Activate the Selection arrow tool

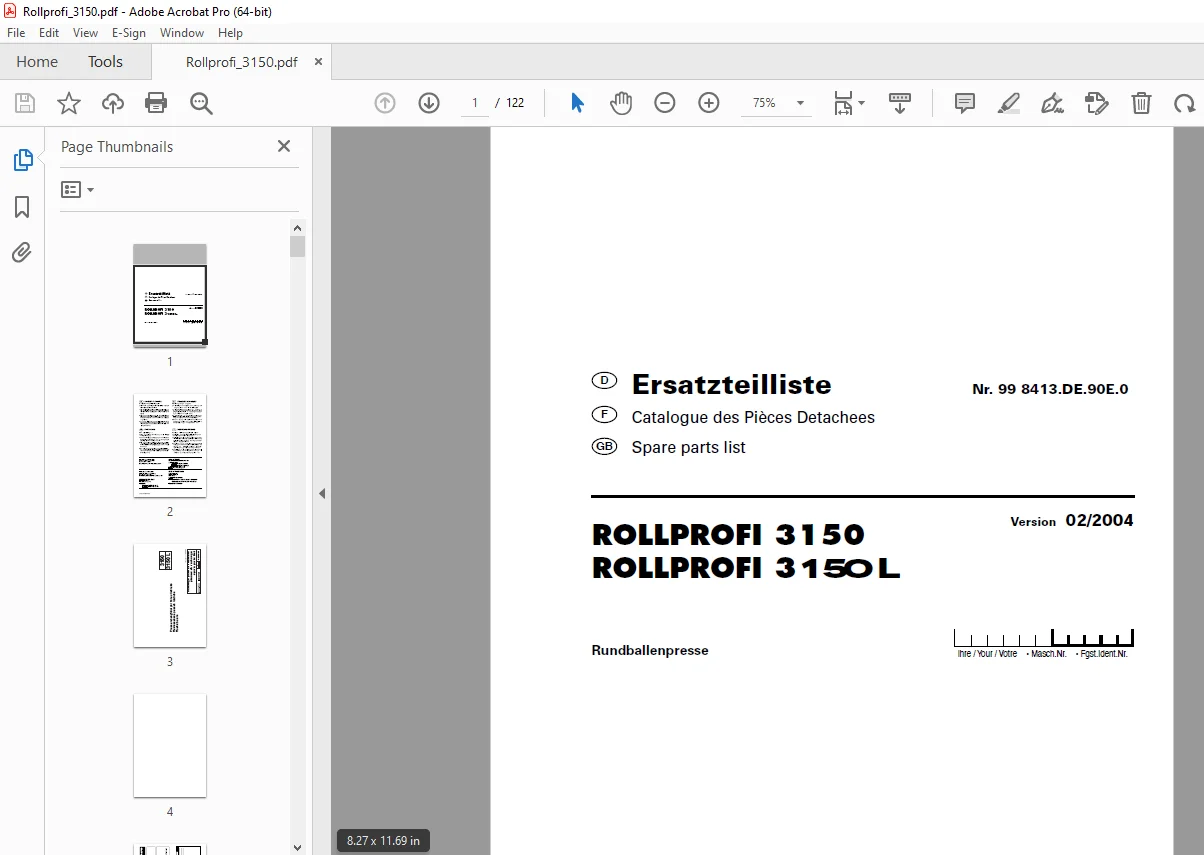(x=577, y=103)
